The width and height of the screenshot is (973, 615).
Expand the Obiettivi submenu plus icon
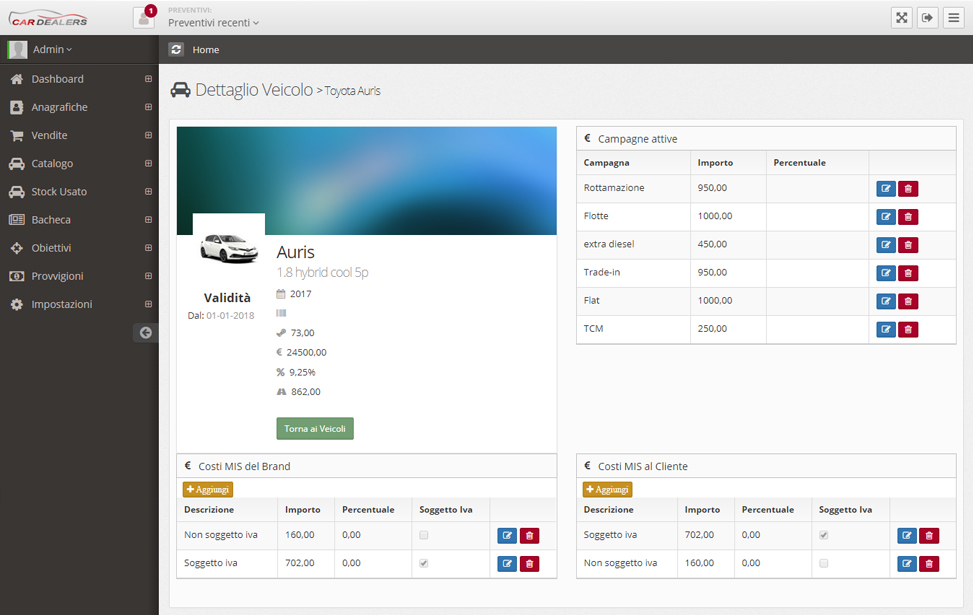(x=148, y=248)
